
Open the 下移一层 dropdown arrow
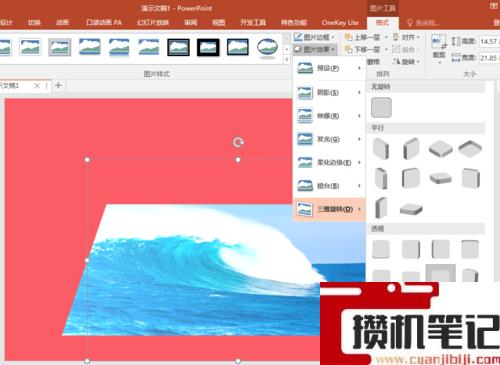386,50
